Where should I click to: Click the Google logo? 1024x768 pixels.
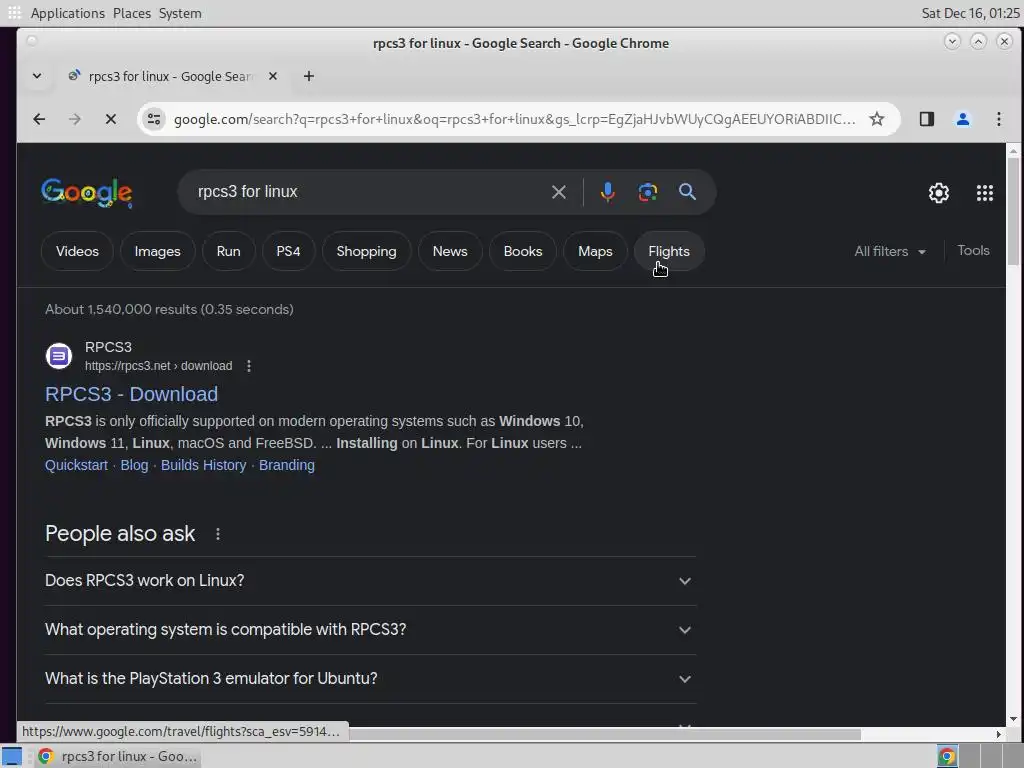coord(86,193)
